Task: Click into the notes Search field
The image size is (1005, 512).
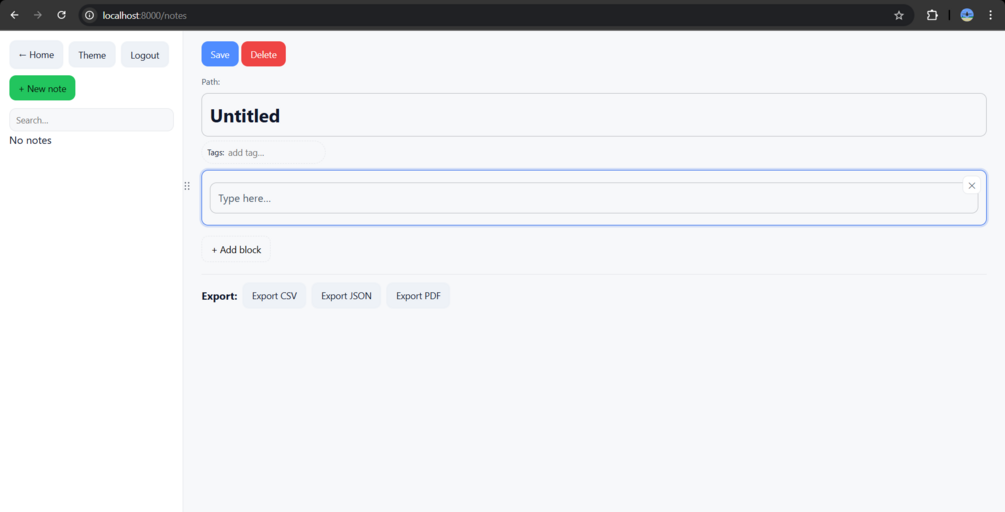Action: tap(91, 120)
